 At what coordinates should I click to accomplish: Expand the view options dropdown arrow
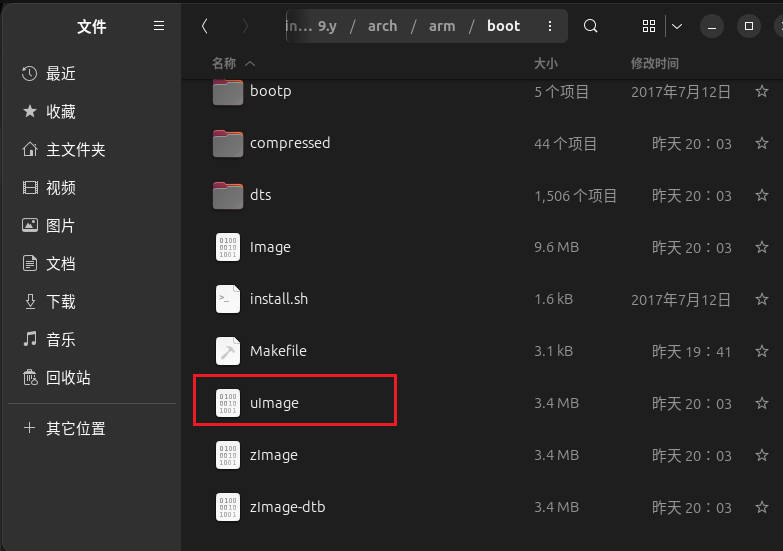coord(677,26)
